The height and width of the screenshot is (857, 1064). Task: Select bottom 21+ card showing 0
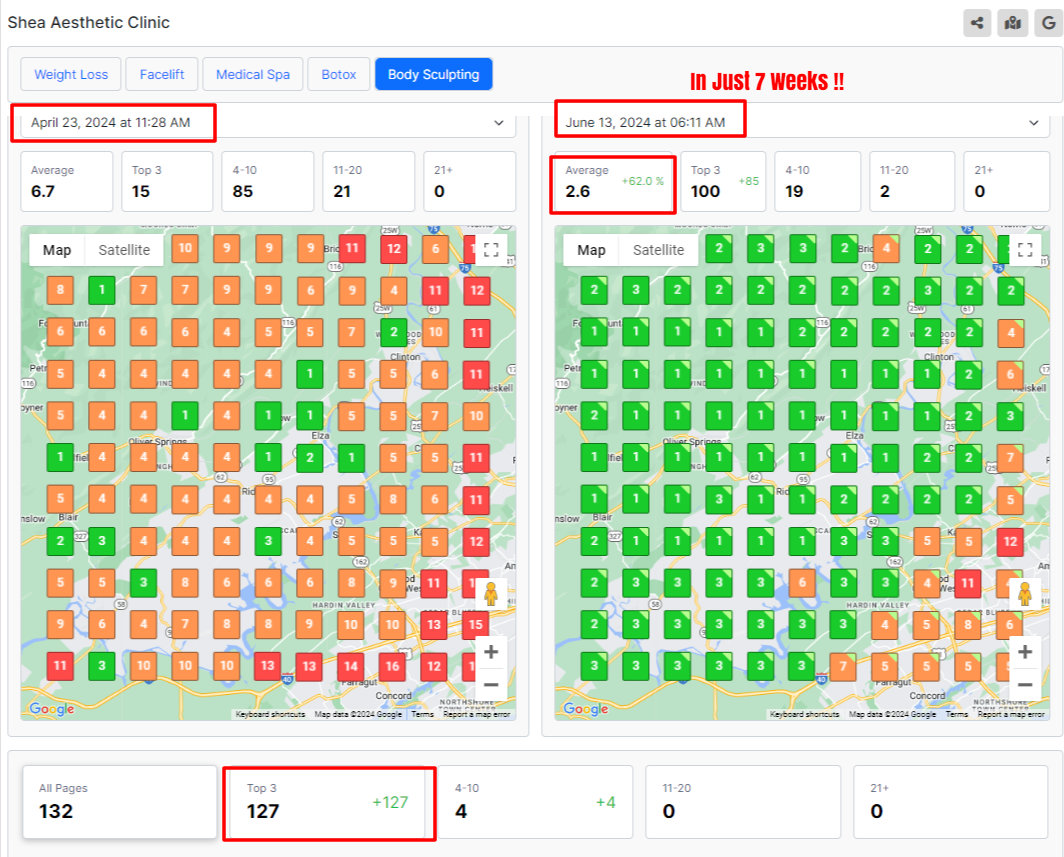click(951, 802)
